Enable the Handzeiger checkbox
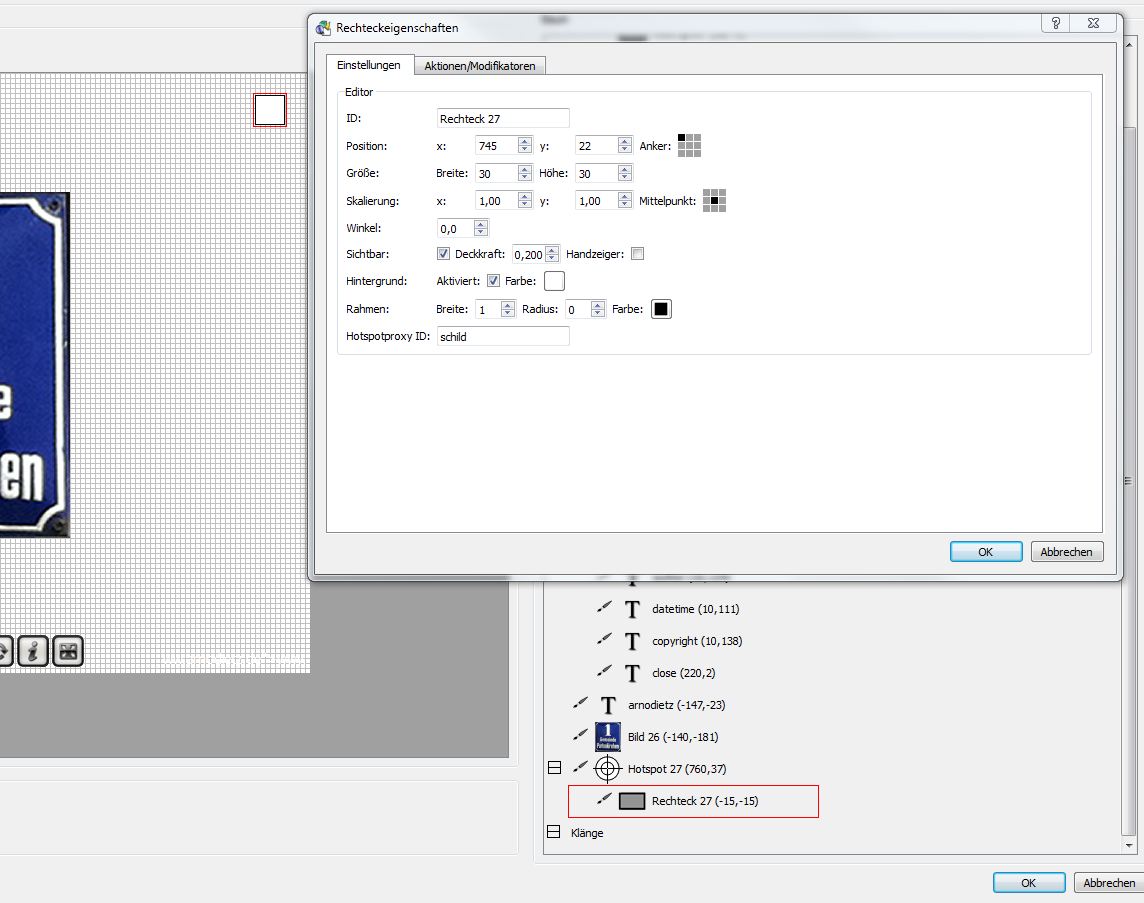 click(x=638, y=254)
